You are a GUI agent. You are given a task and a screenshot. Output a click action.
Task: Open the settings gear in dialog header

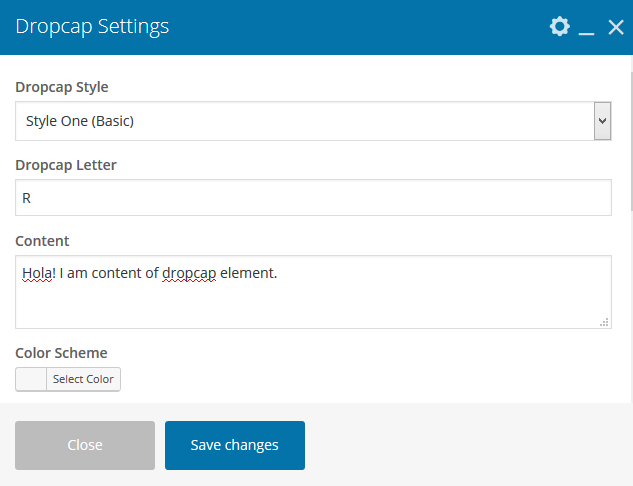tap(560, 27)
